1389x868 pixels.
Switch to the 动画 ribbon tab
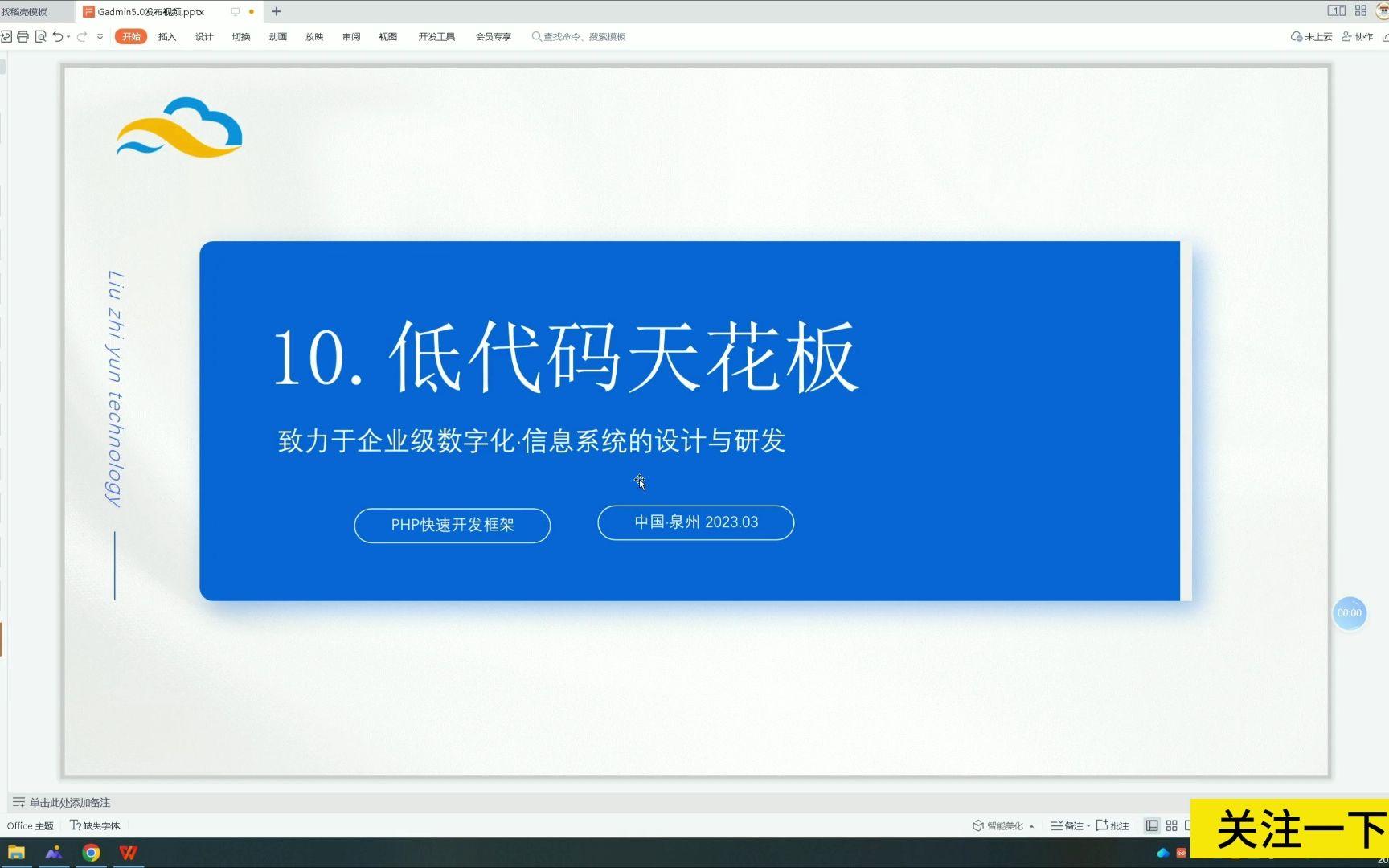click(x=278, y=36)
